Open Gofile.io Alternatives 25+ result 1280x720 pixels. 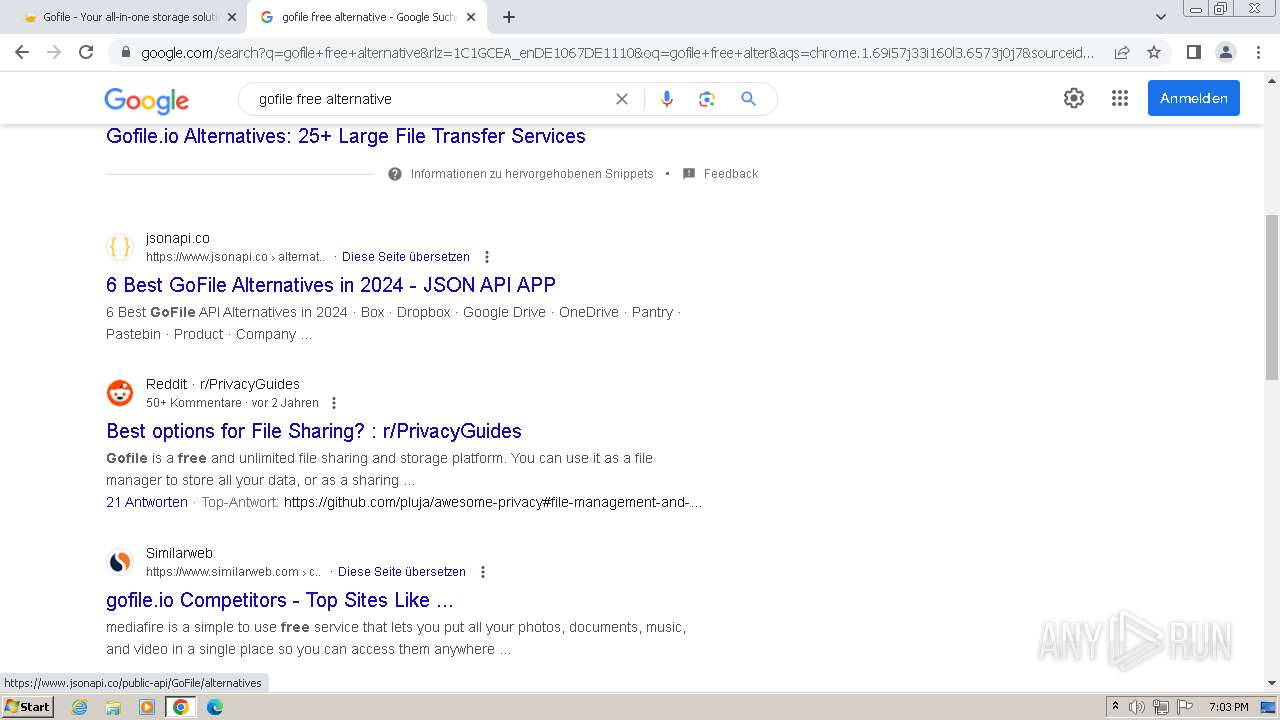click(346, 136)
